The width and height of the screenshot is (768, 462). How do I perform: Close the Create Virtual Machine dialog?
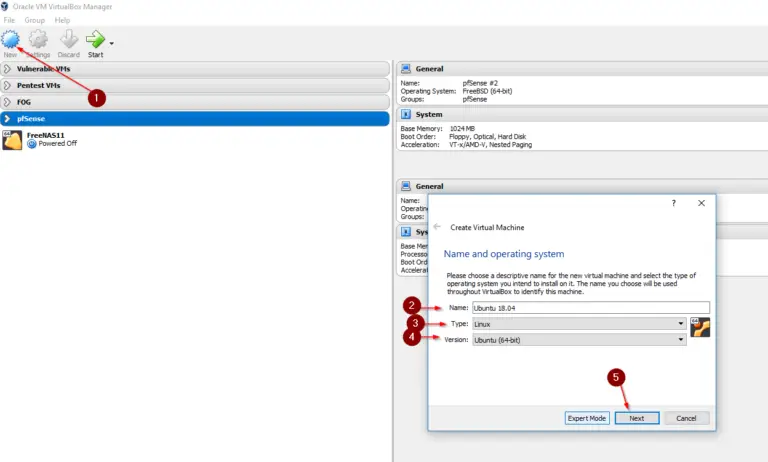pos(701,203)
